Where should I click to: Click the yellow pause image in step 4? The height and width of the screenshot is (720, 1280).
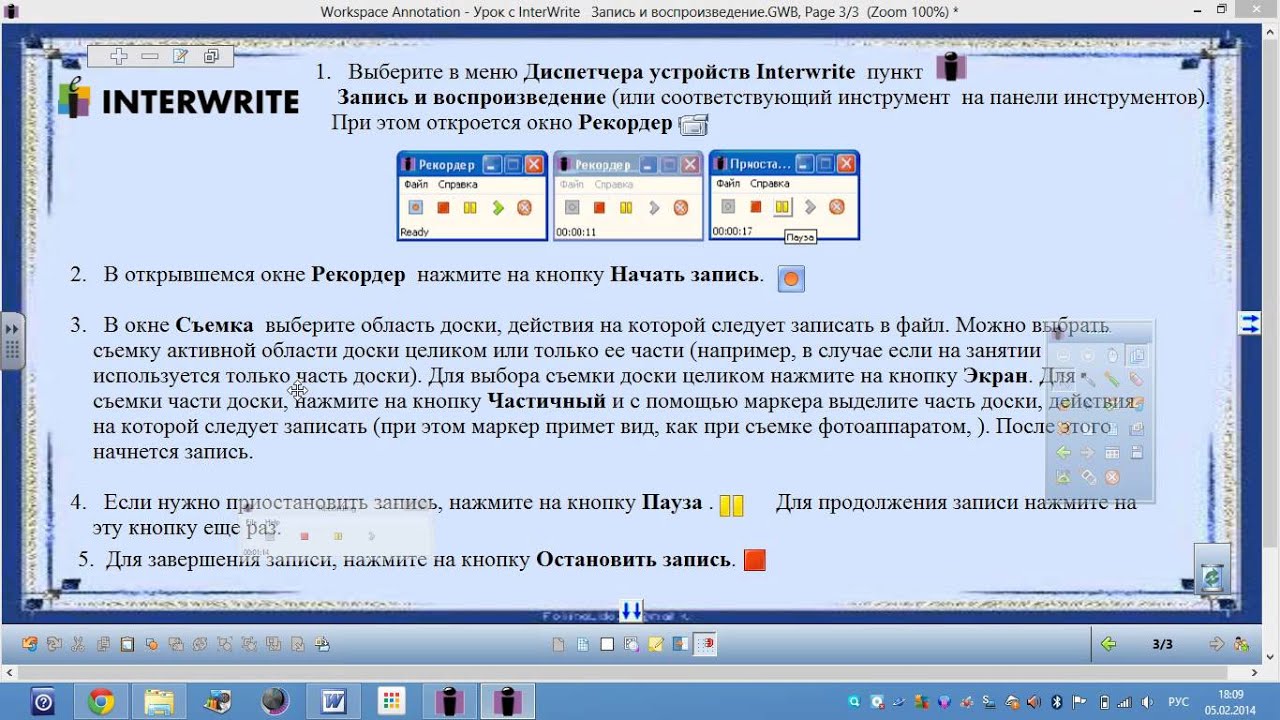click(x=731, y=505)
